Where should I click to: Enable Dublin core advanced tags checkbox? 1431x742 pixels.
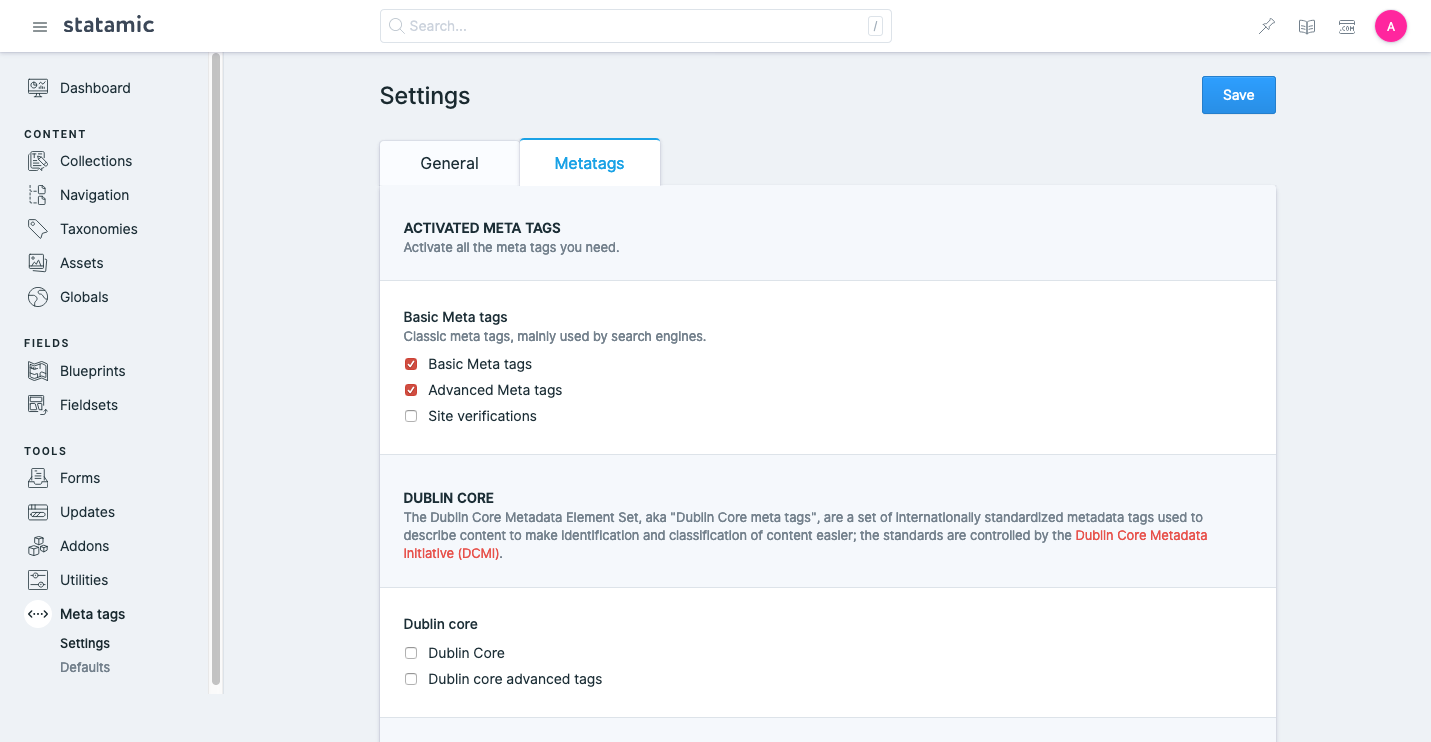pyautogui.click(x=411, y=679)
